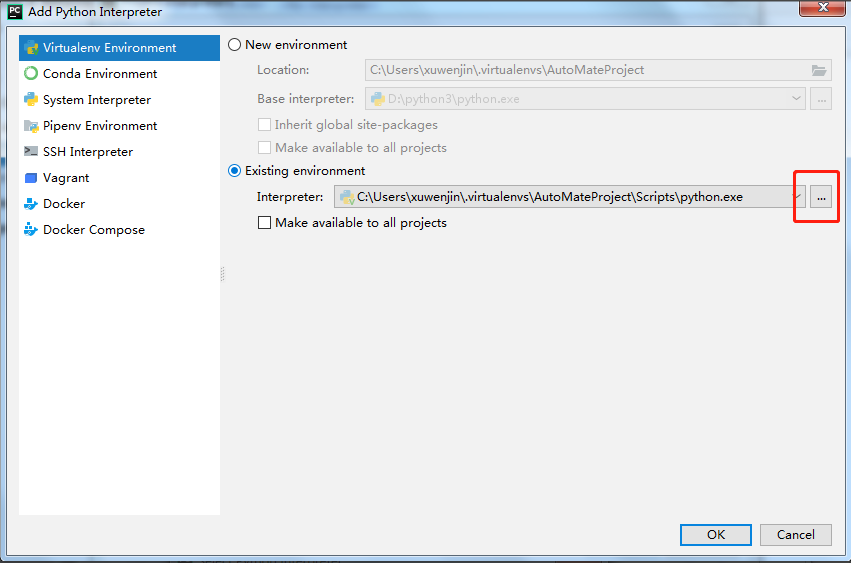
Task: Click the Vagrant blue box icon
Action: coord(31,178)
